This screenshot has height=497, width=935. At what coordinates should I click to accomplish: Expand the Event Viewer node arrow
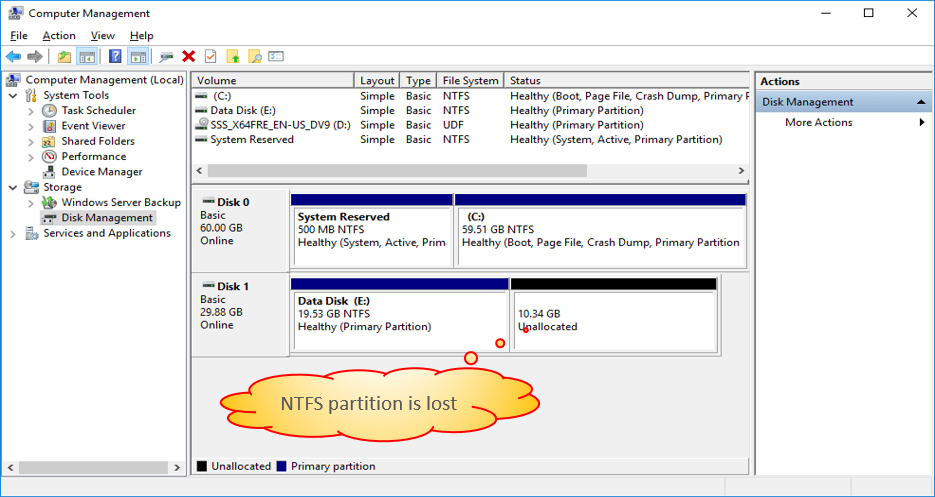point(31,126)
